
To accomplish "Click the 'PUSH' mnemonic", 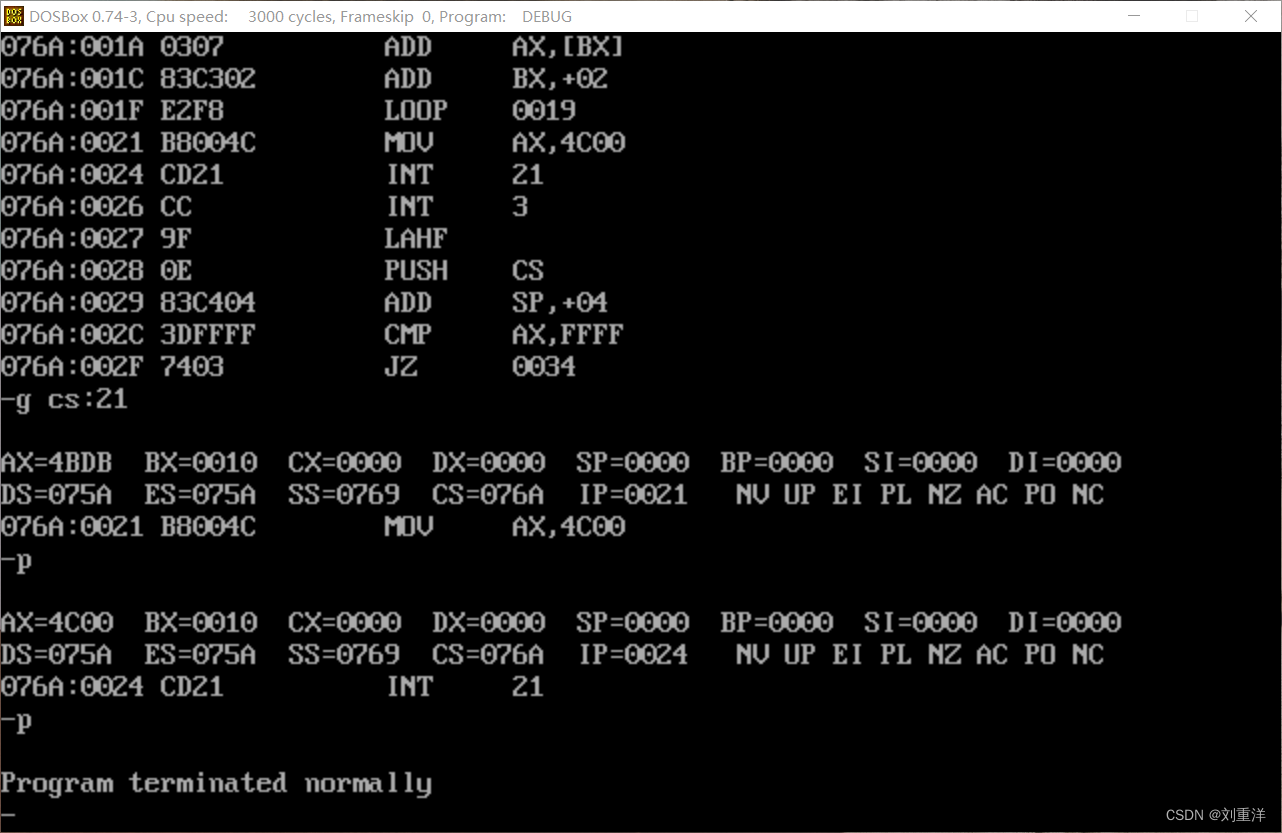I will coord(416,270).
